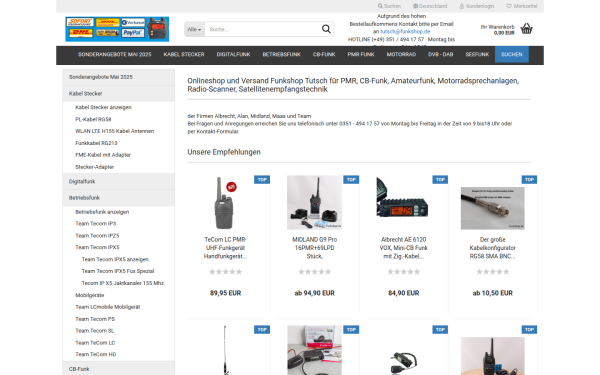Expand the Alle category dropdown in search
The image size is (600, 375).
pos(194,29)
